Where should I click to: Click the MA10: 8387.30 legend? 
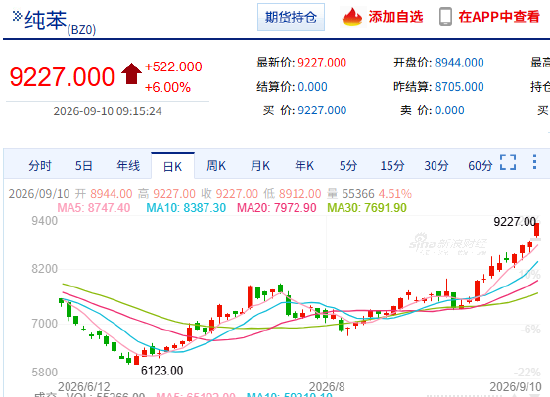186,208
